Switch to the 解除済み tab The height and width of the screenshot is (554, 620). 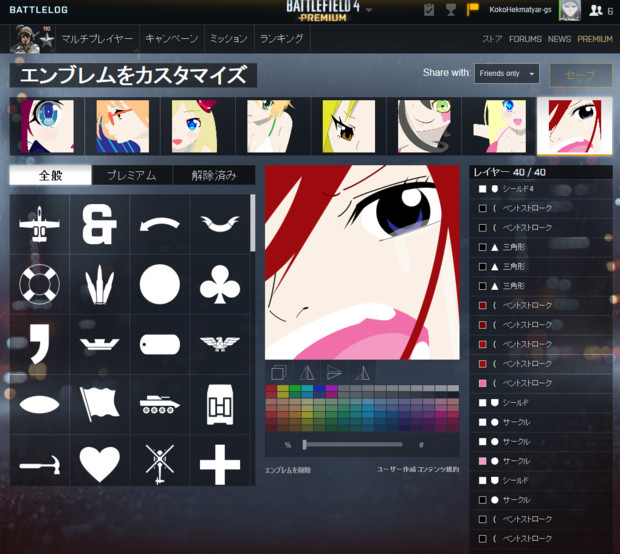(214, 175)
